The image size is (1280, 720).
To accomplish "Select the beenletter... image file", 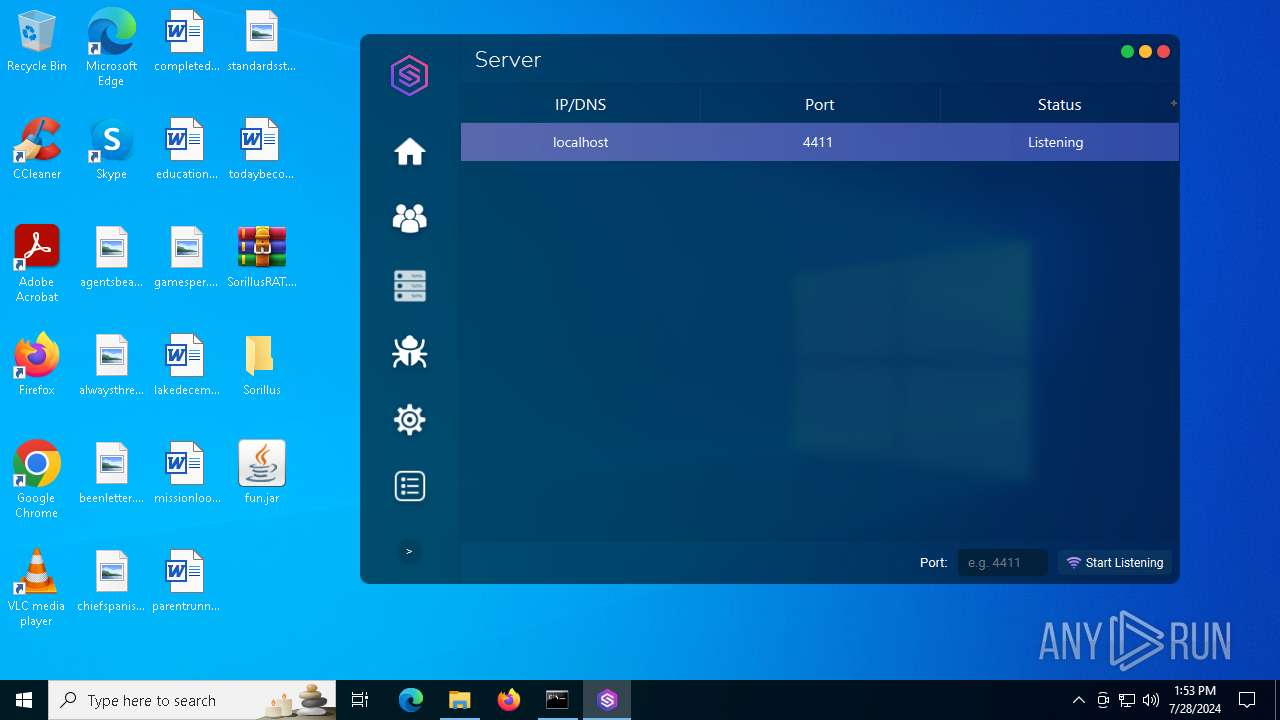I will [x=111, y=474].
